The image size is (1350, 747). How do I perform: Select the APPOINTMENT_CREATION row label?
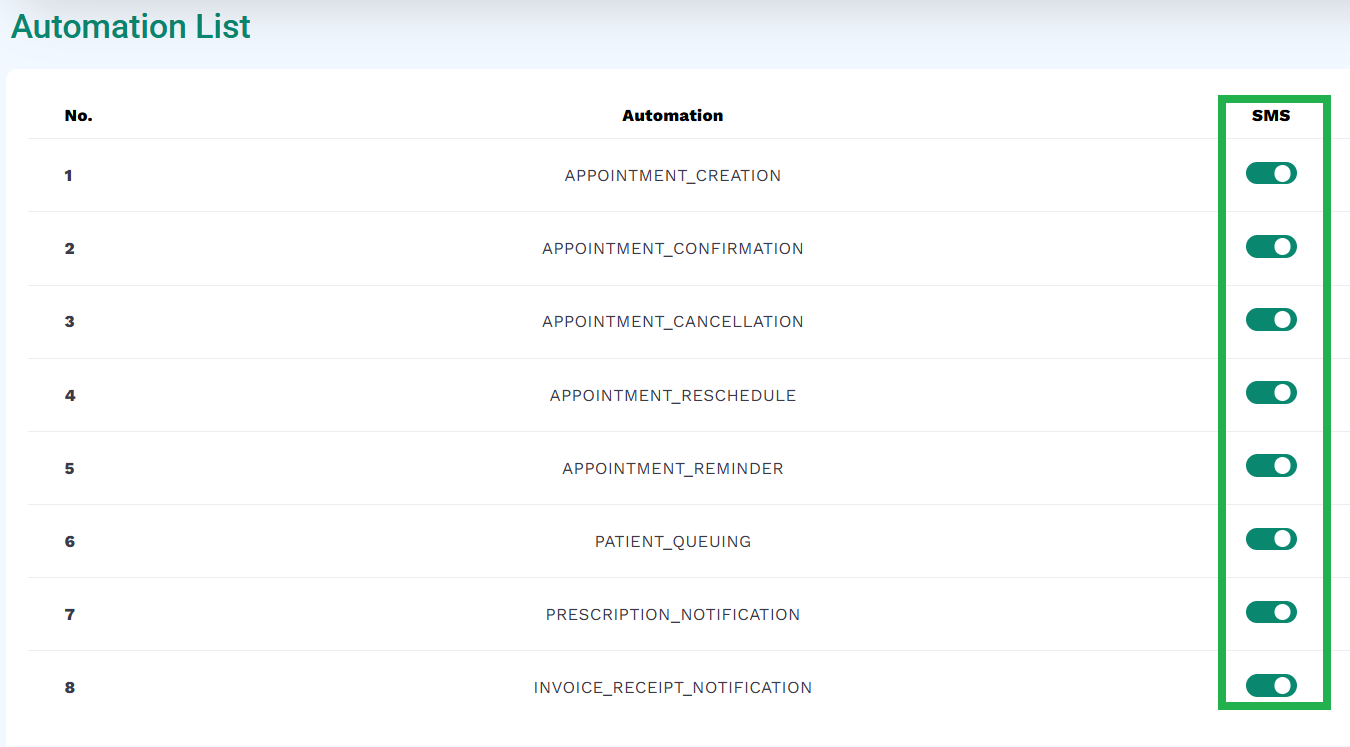click(x=673, y=176)
